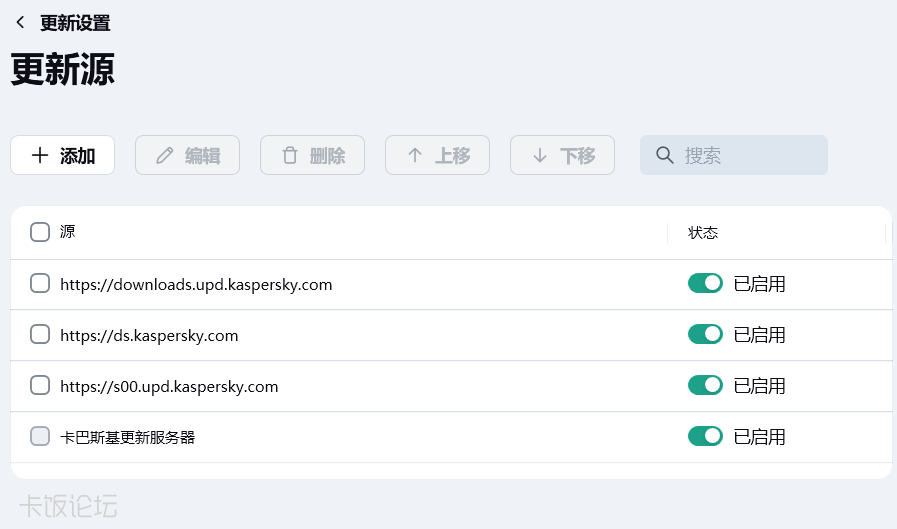Click the up arrow icon for 上移
The height and width of the screenshot is (529, 897).
(415, 155)
